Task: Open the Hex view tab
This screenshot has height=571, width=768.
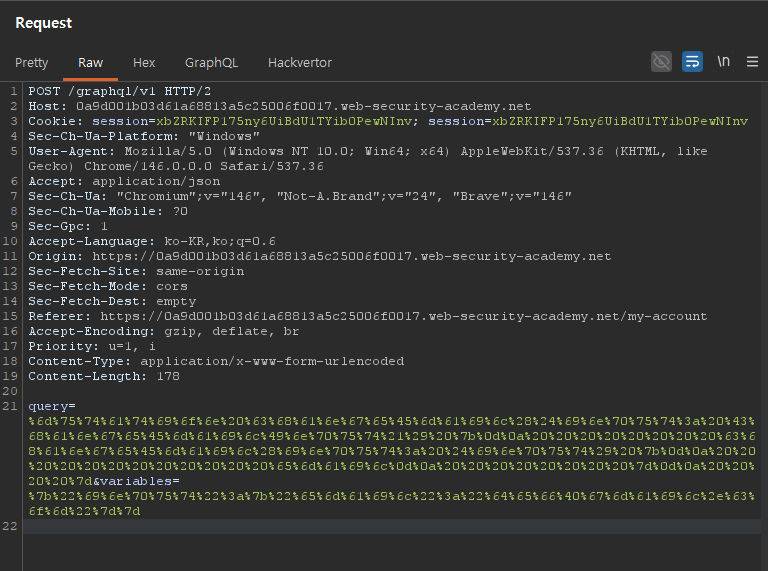Action: [x=144, y=63]
